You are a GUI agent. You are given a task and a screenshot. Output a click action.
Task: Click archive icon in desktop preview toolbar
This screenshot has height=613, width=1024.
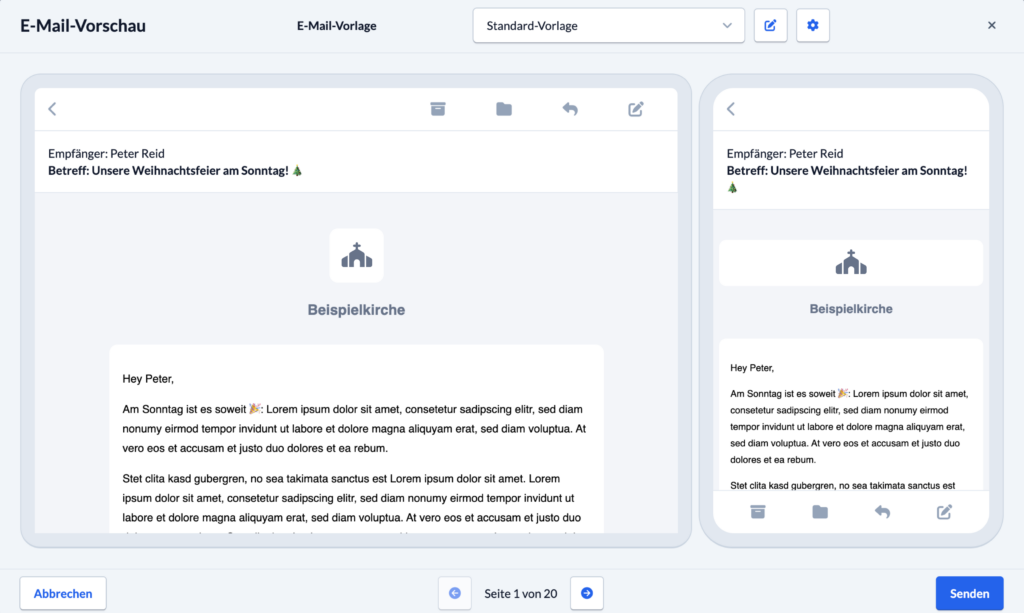[438, 109]
